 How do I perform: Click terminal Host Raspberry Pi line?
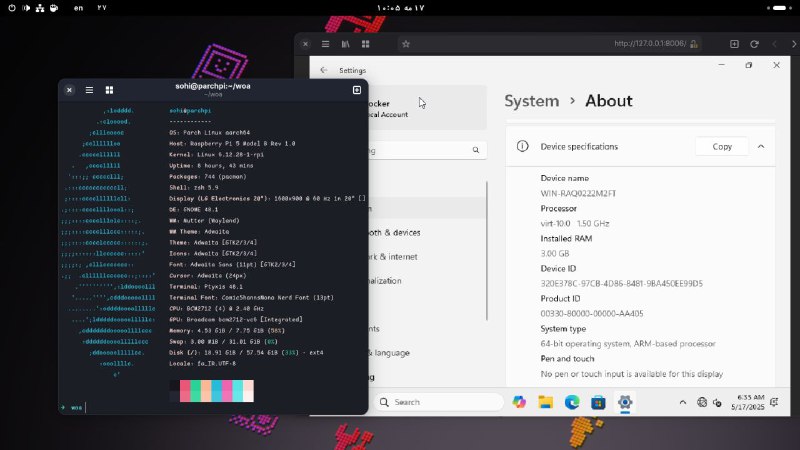point(232,143)
